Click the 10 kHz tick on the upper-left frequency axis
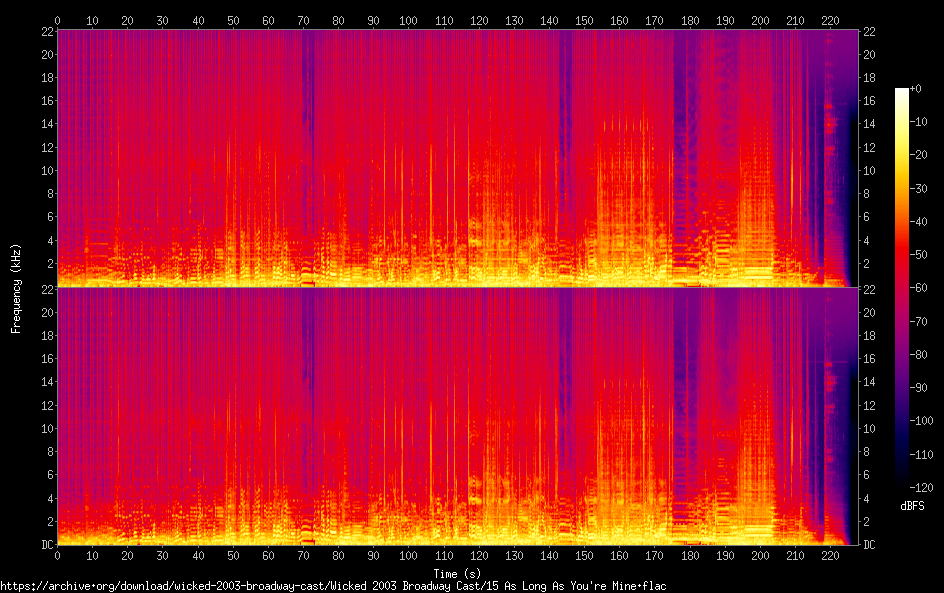This screenshot has width=944, height=593. click(46, 171)
